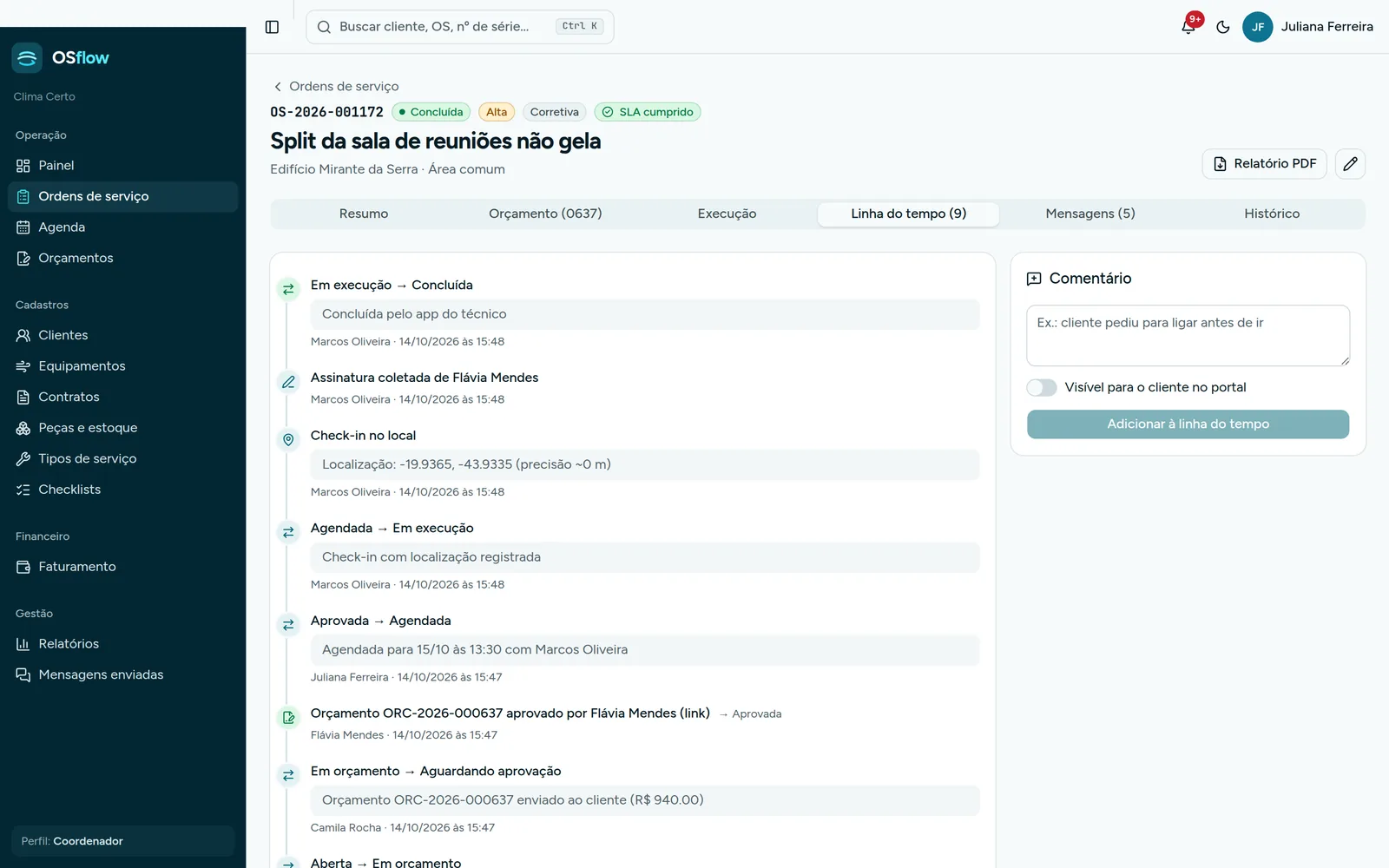Click the search box Buscar cliente
Screen dimensions: 1389x868
click(x=459, y=27)
